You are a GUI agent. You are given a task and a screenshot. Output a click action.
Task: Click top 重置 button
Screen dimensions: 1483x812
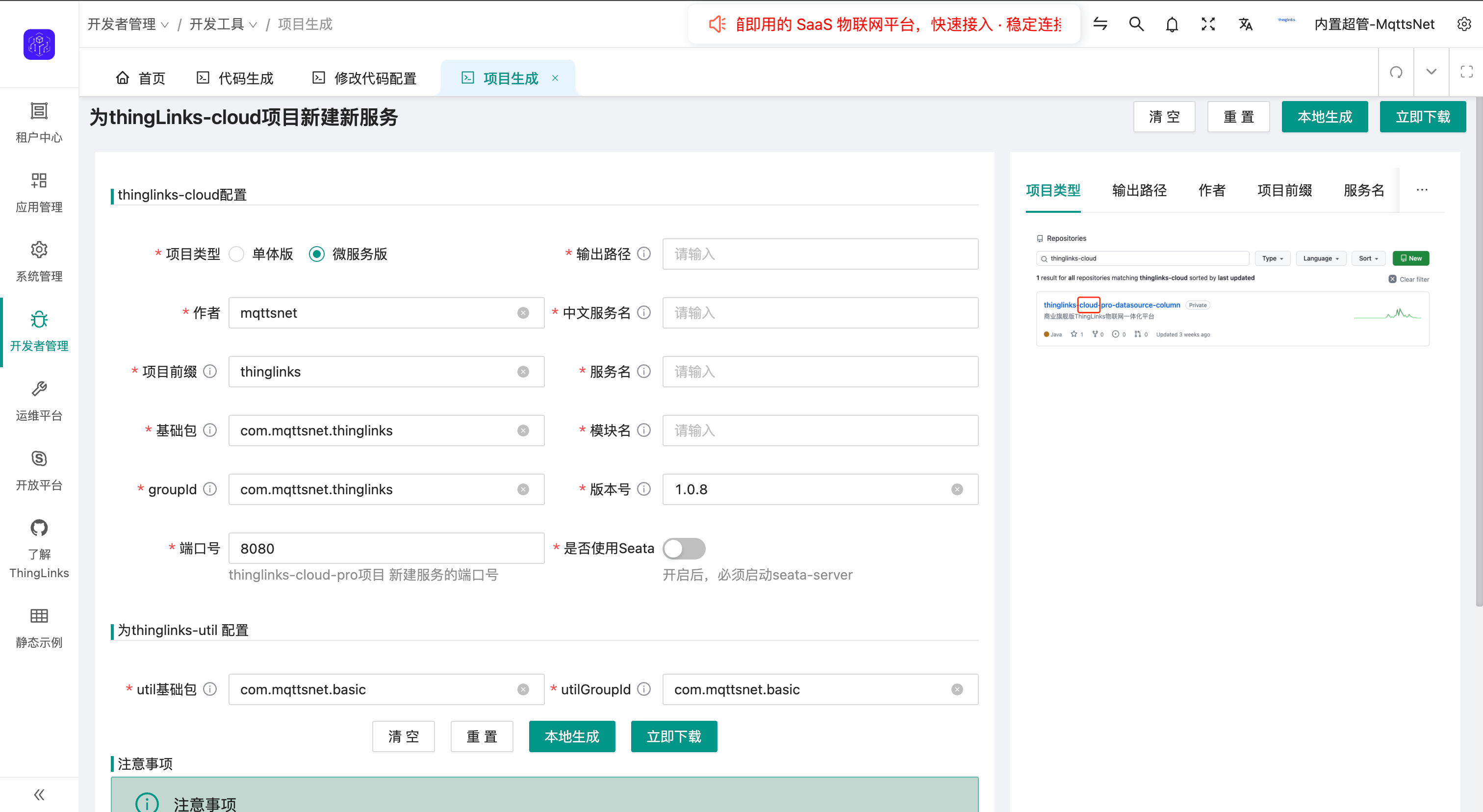tap(1238, 117)
